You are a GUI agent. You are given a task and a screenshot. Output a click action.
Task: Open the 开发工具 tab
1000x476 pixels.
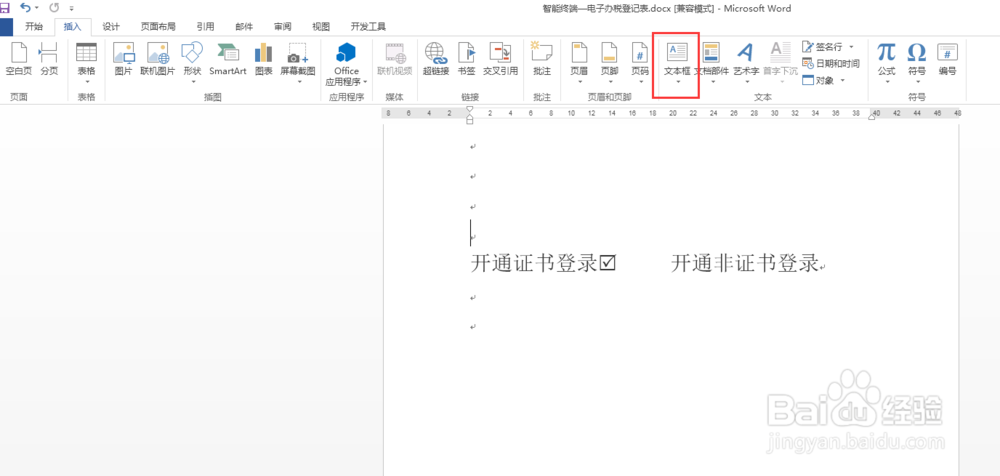pyautogui.click(x=368, y=27)
